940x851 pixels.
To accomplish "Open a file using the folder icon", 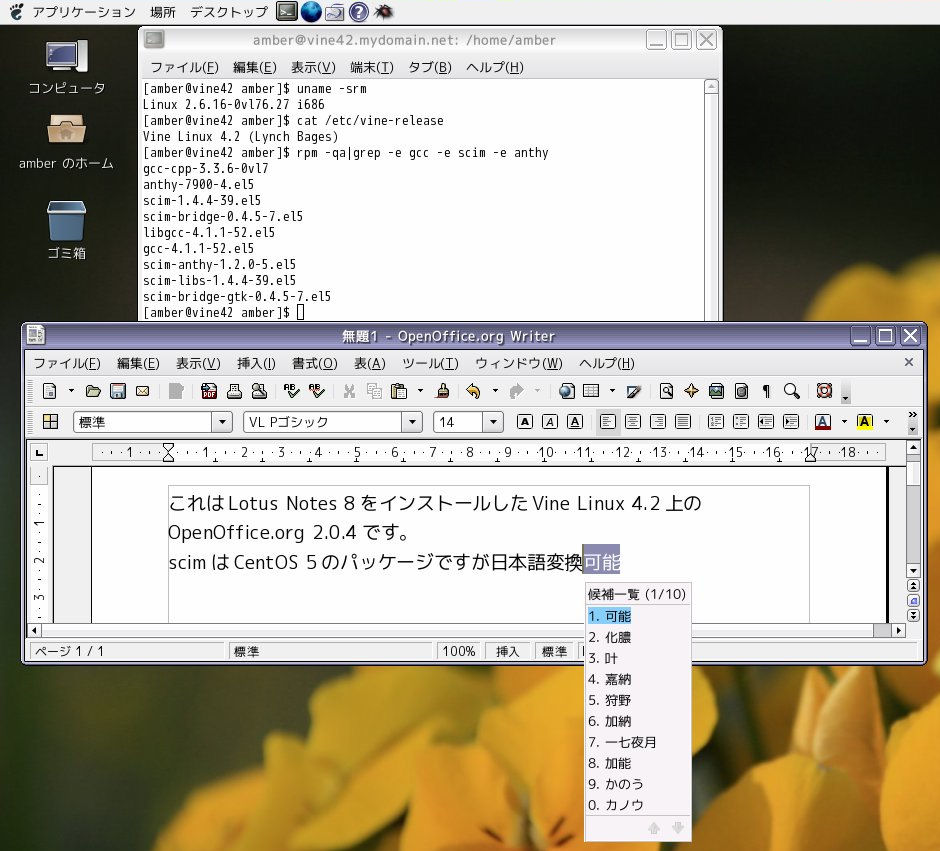I will coord(93,391).
